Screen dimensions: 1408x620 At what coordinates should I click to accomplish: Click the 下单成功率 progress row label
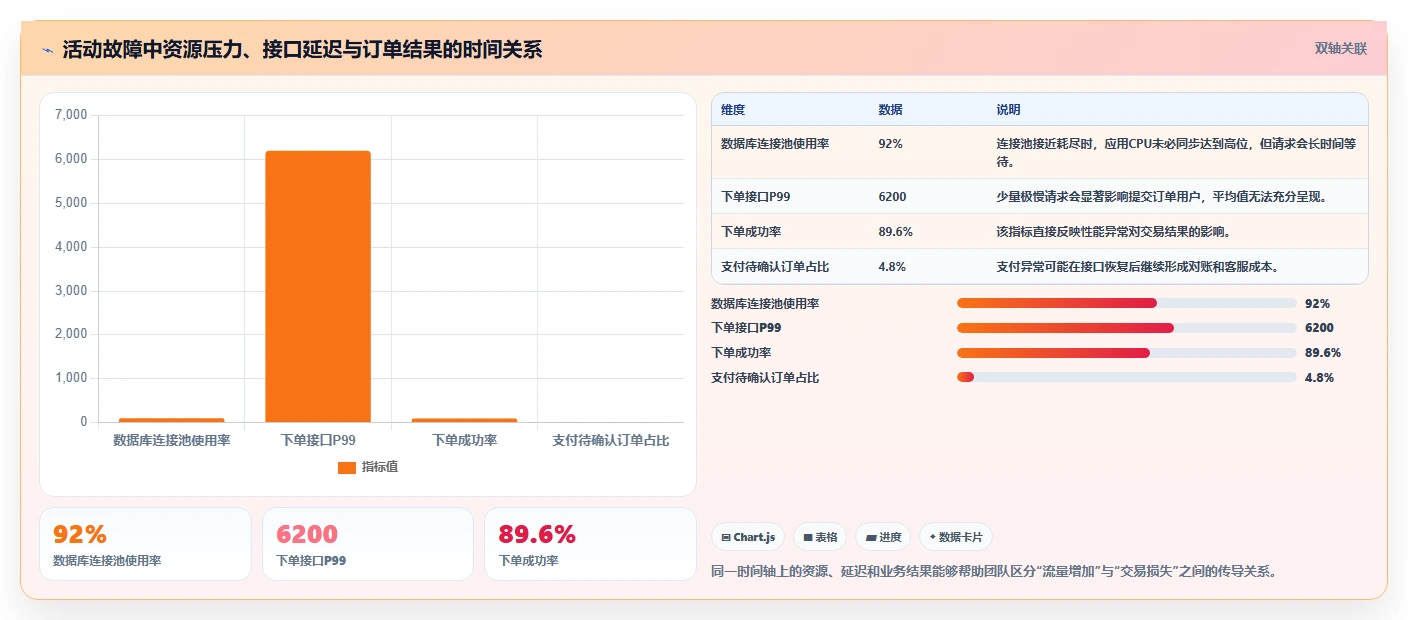point(741,353)
